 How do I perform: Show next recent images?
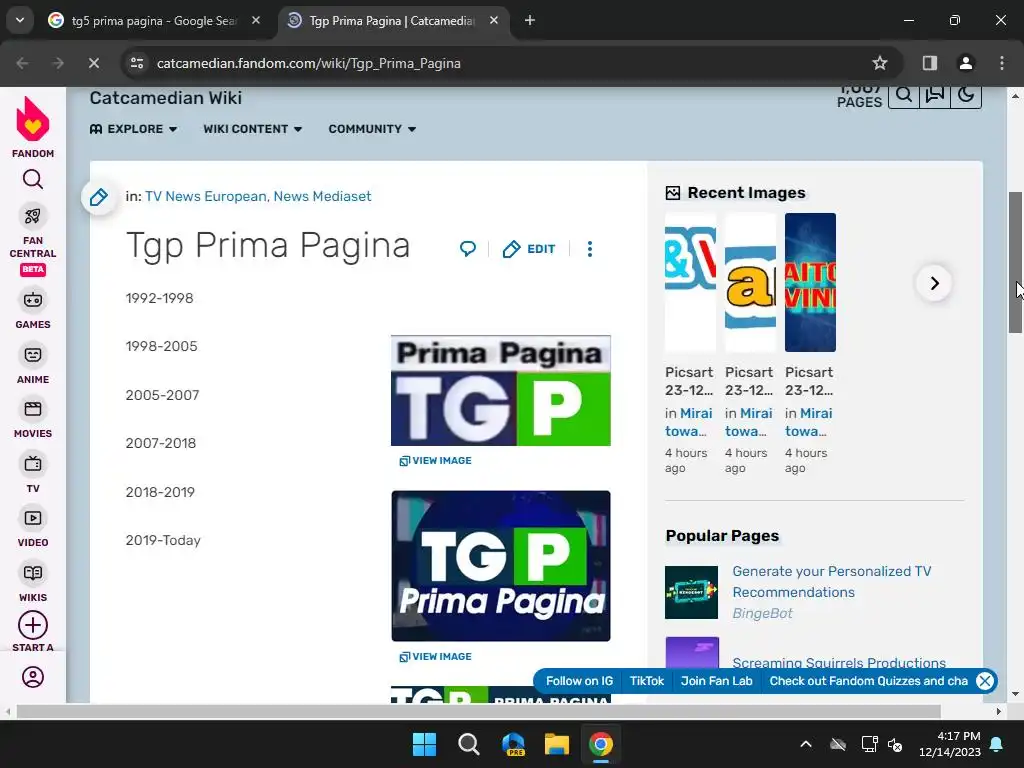tap(935, 283)
